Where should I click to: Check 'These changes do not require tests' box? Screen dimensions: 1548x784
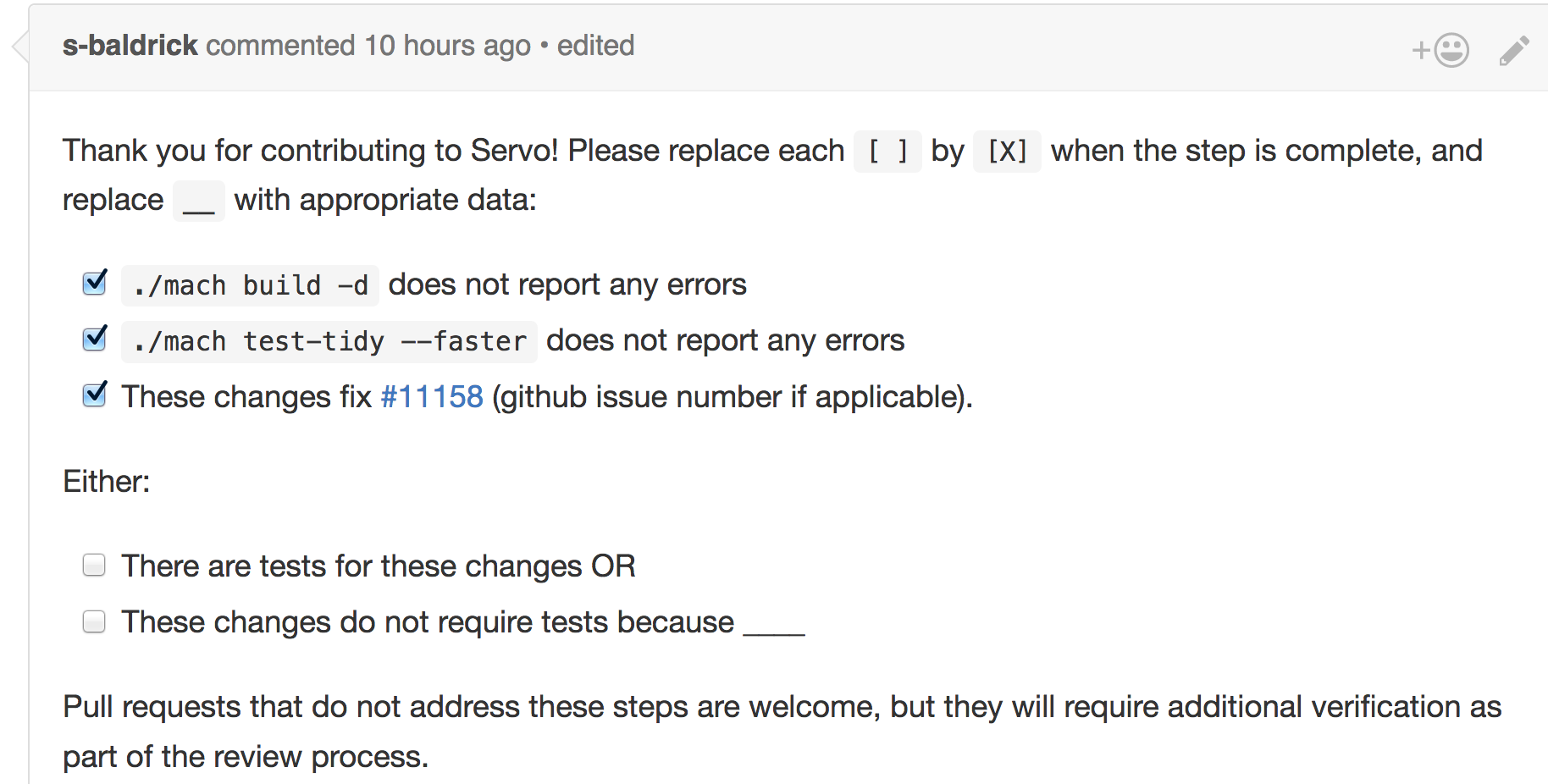[94, 621]
